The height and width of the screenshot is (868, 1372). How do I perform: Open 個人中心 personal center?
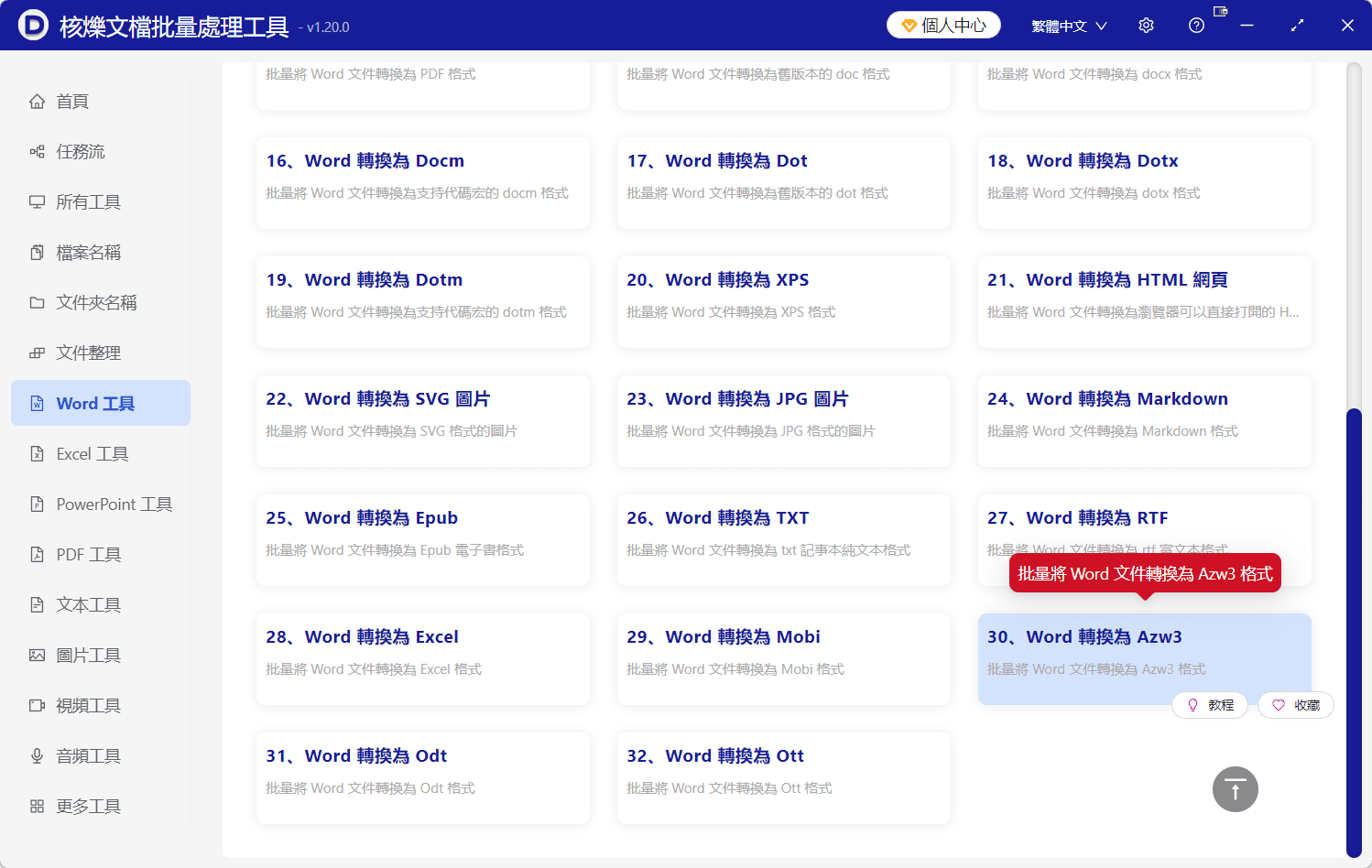(942, 25)
